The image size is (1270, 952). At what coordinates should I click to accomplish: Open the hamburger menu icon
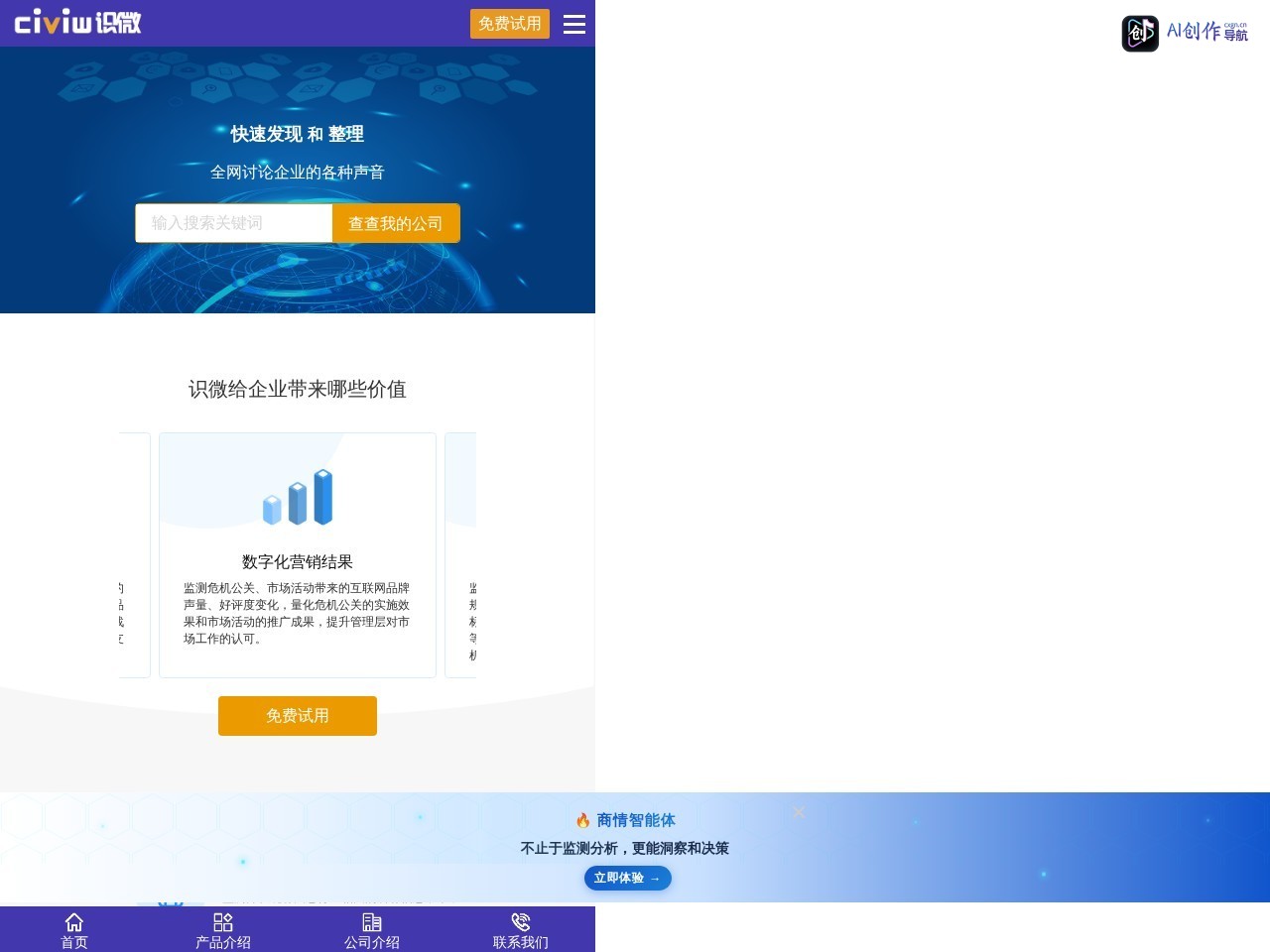click(x=574, y=24)
